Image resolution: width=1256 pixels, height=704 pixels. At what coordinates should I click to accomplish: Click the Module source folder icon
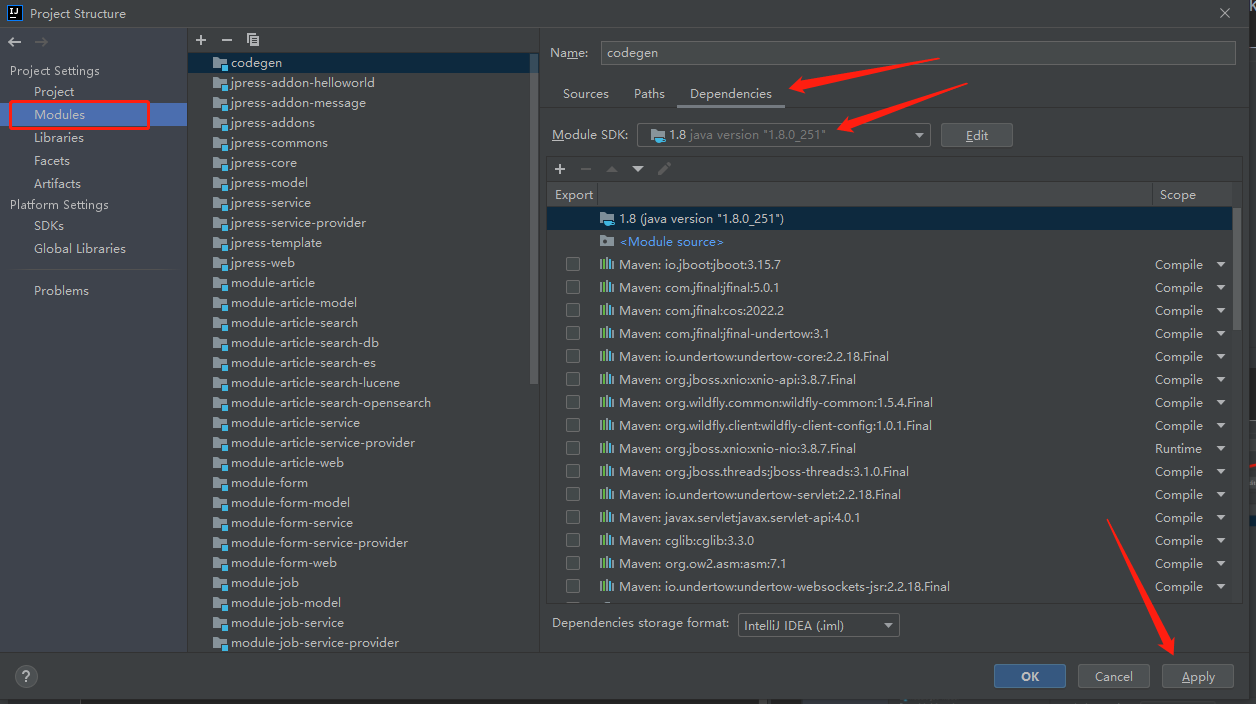point(606,241)
